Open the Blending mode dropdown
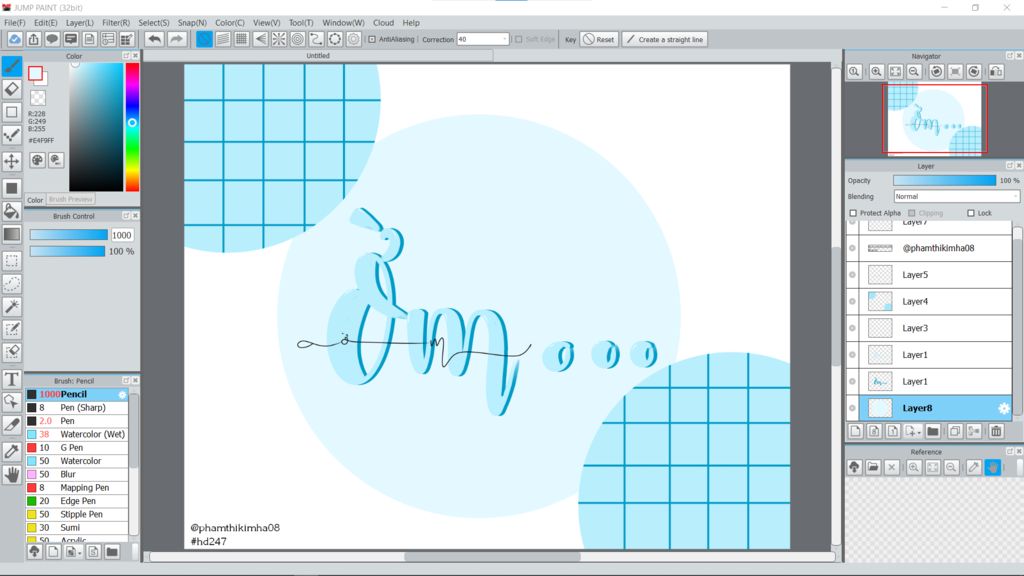The image size is (1024, 576). coord(956,197)
